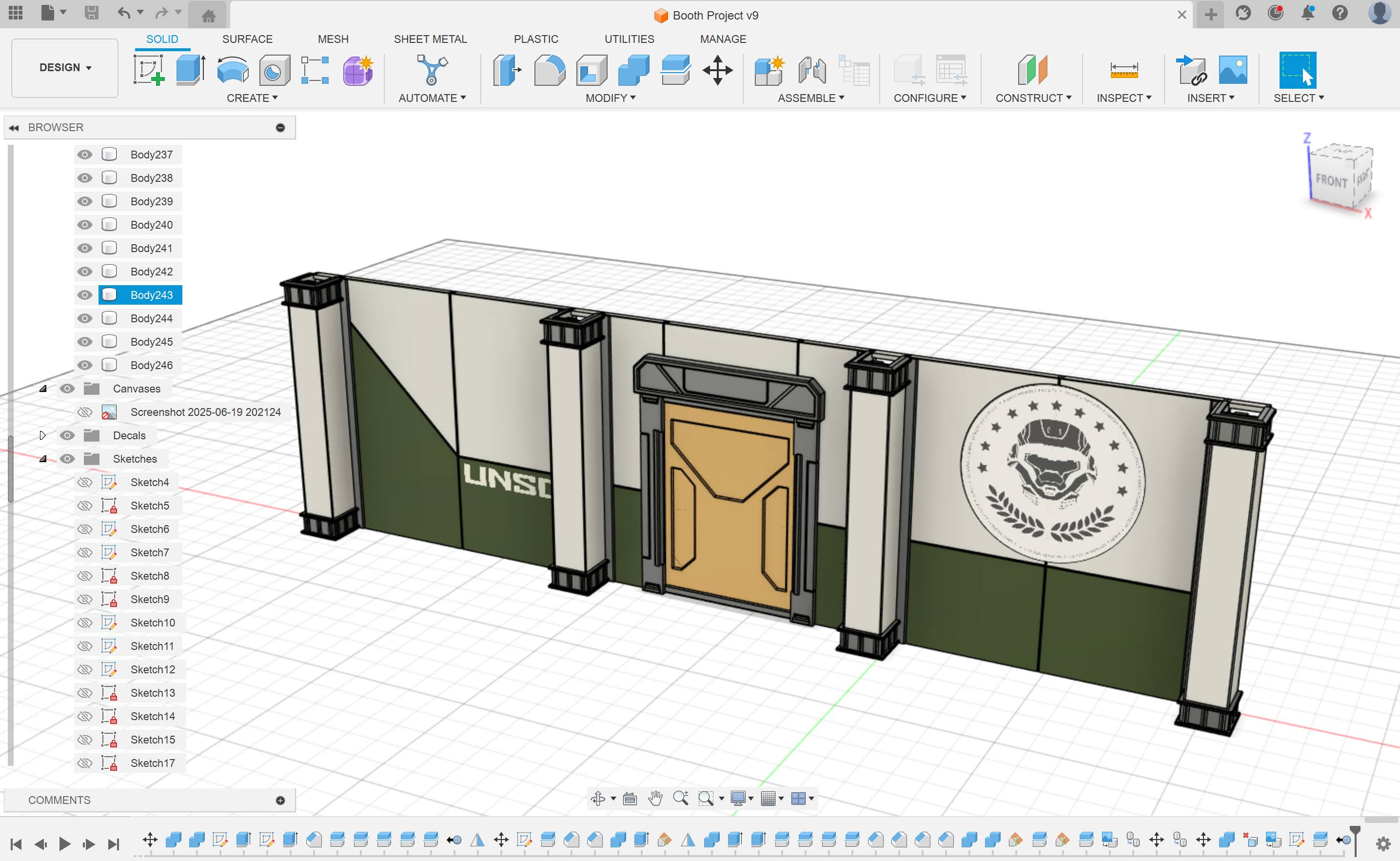Switch to the PLASTIC tab

pos(536,39)
